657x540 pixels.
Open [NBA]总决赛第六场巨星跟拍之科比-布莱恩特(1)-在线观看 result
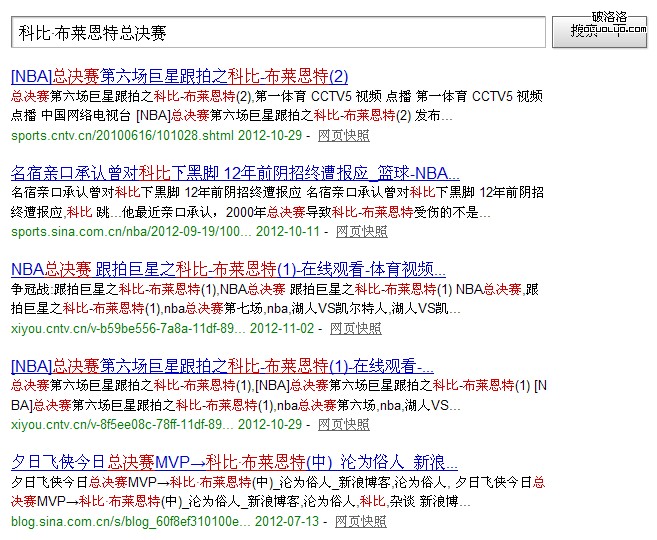coord(222,366)
